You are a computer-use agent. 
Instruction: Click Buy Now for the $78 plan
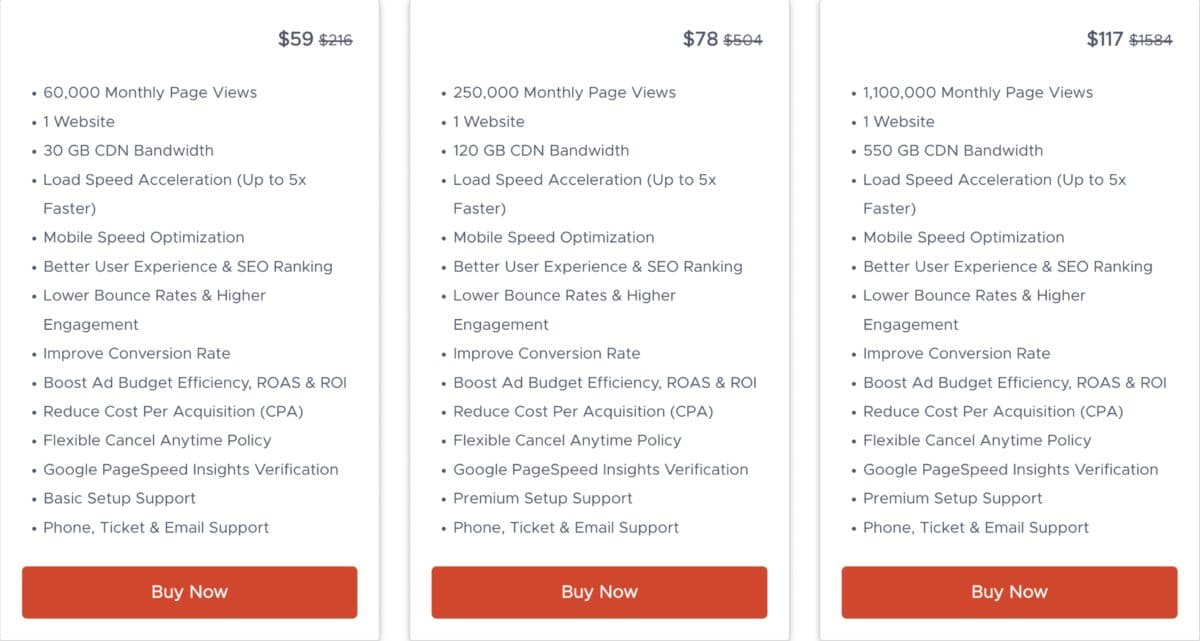599,592
